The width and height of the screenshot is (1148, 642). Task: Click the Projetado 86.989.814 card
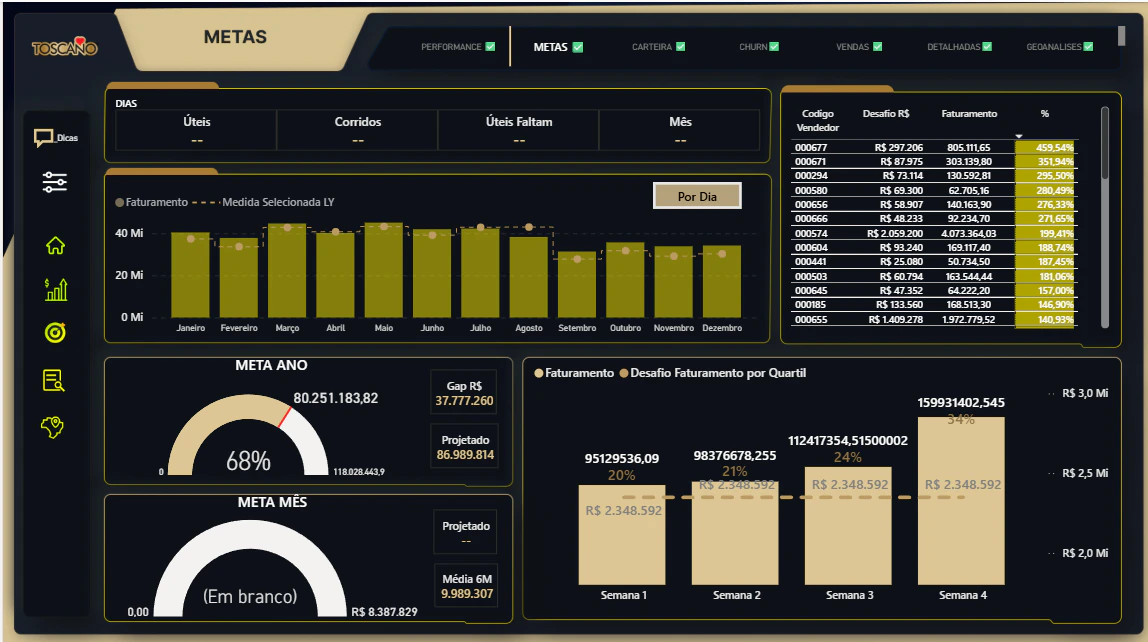(465, 447)
